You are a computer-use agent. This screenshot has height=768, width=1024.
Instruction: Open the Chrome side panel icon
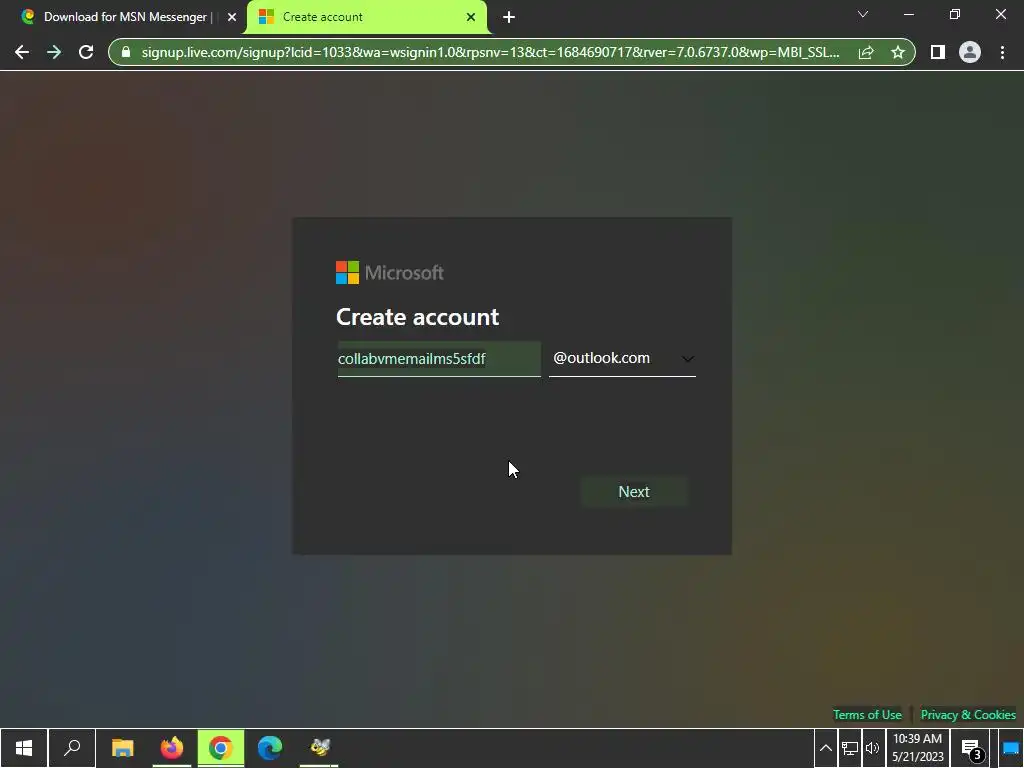click(x=938, y=52)
